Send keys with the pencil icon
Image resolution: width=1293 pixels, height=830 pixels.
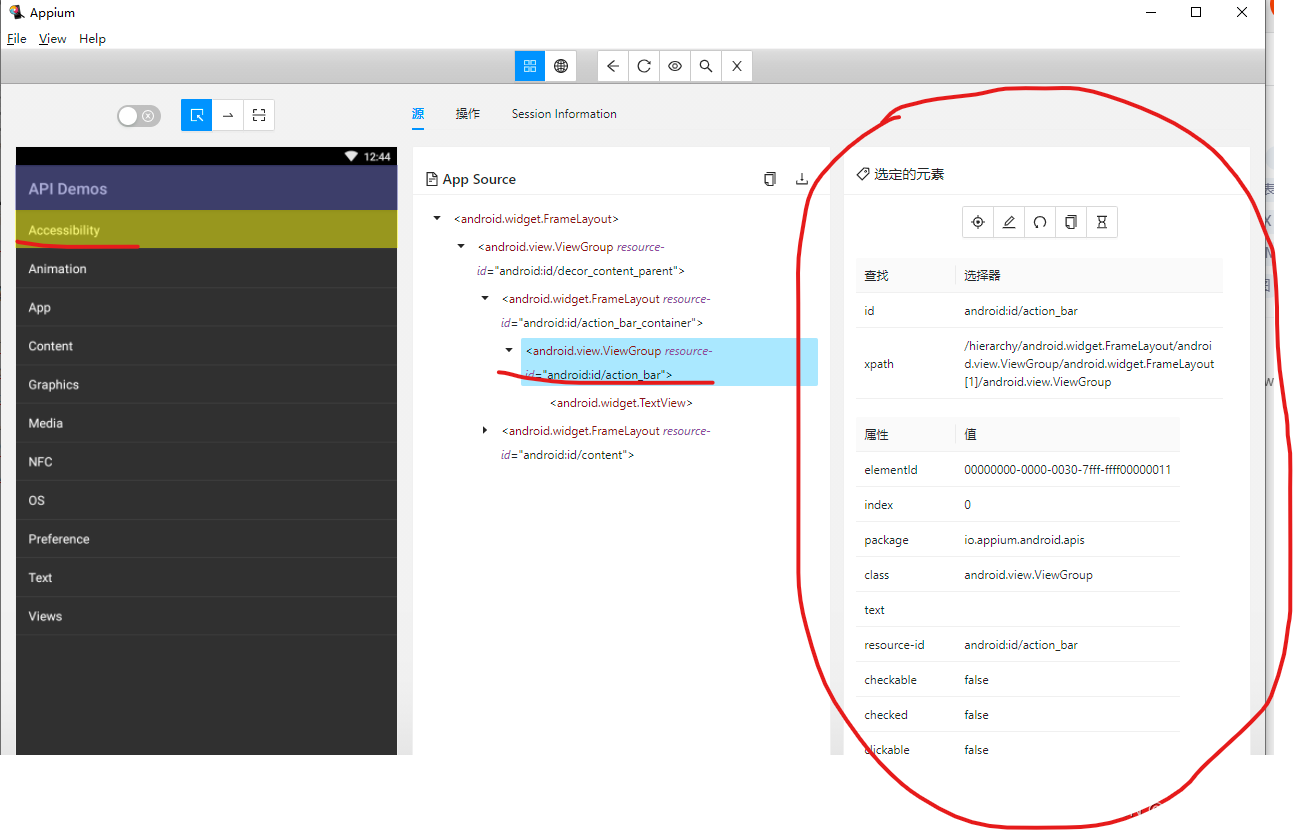(x=1009, y=222)
